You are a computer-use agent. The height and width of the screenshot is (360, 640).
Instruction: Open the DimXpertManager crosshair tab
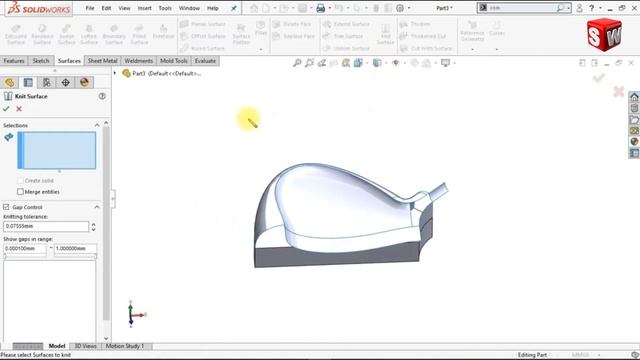[x=65, y=82]
